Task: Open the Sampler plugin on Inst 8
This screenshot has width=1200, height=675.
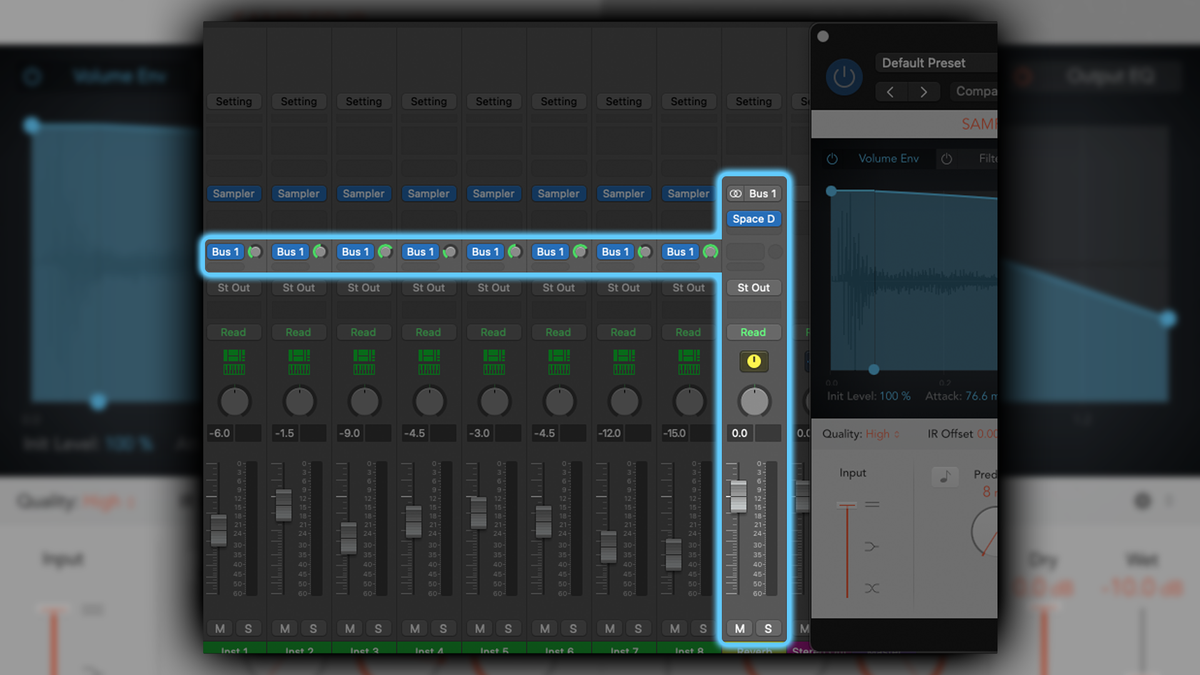Action: coord(688,193)
